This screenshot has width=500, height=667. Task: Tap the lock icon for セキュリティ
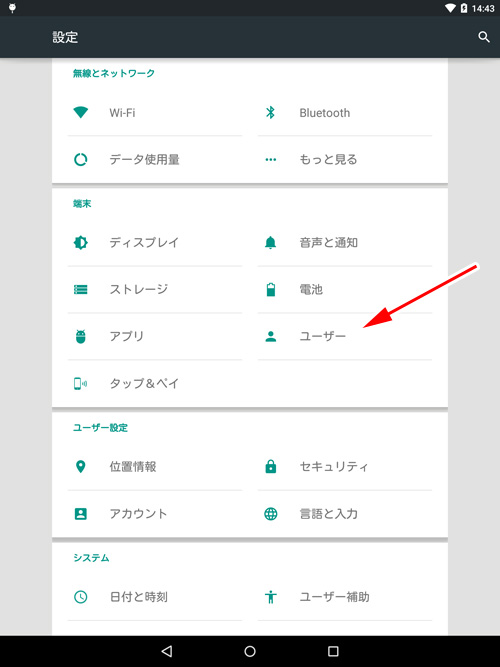[271, 467]
